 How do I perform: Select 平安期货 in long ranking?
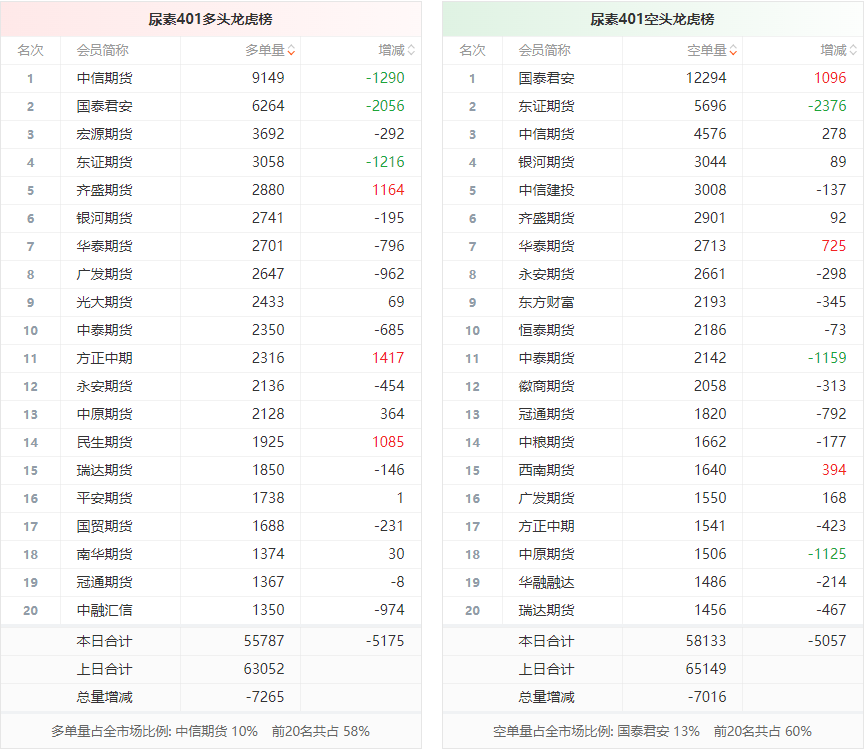point(104,498)
